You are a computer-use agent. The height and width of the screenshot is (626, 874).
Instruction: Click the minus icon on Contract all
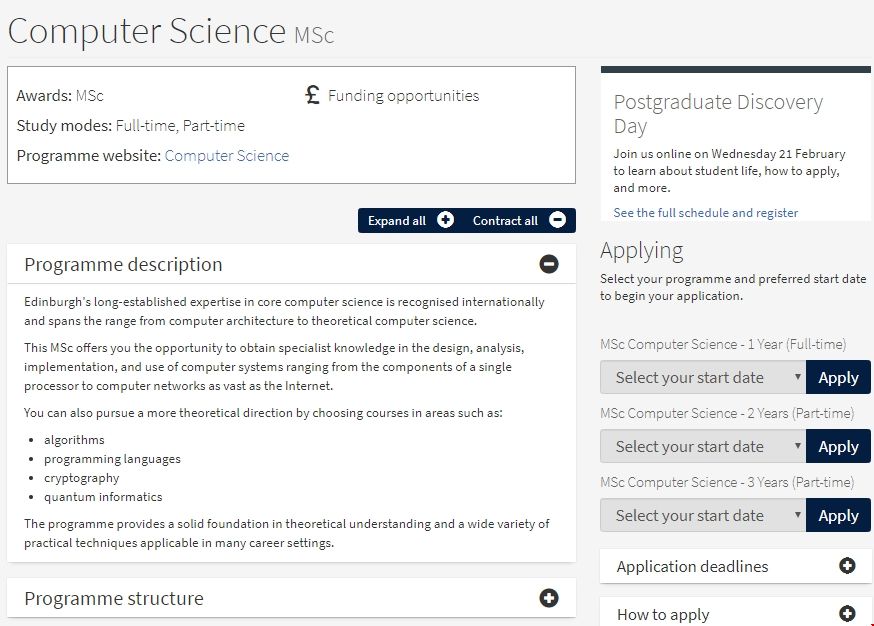(557, 221)
